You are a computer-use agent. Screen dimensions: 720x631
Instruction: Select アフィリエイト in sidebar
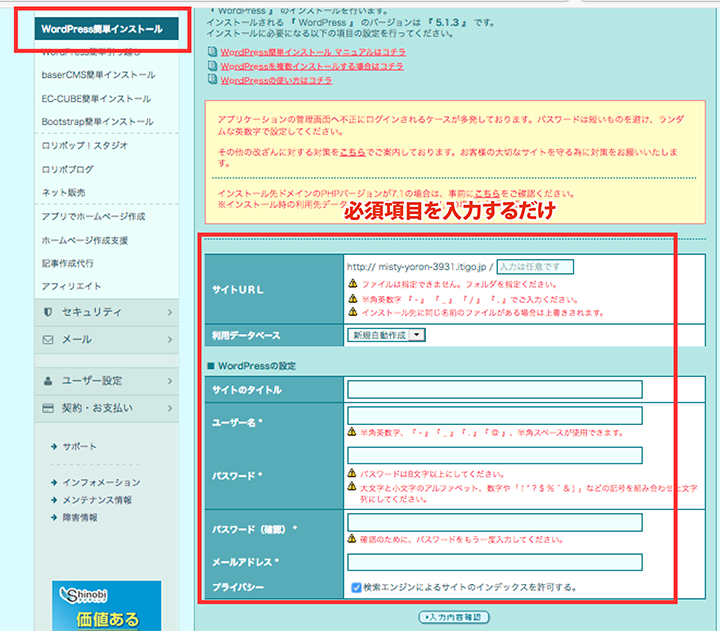[x=71, y=286]
